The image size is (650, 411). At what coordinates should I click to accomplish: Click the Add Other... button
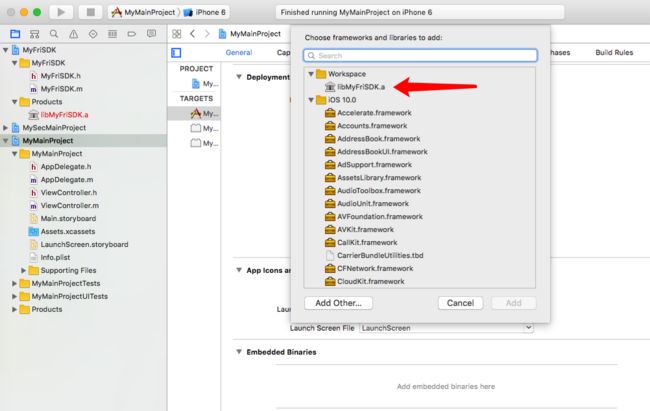338,303
